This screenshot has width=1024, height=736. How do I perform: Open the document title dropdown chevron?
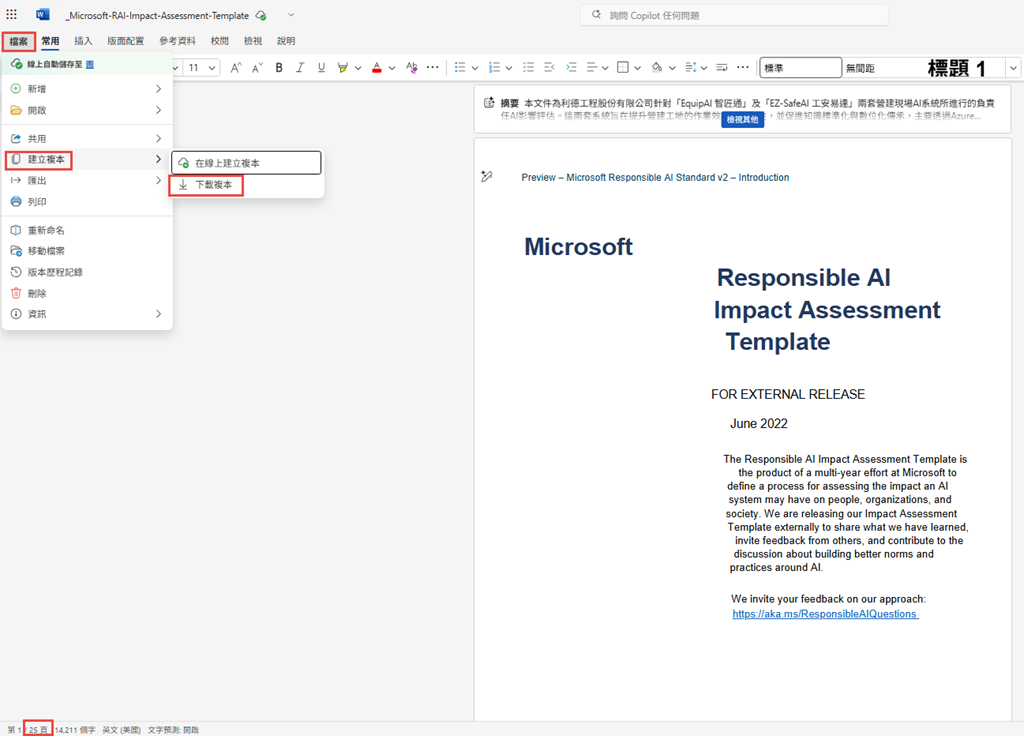pos(291,15)
